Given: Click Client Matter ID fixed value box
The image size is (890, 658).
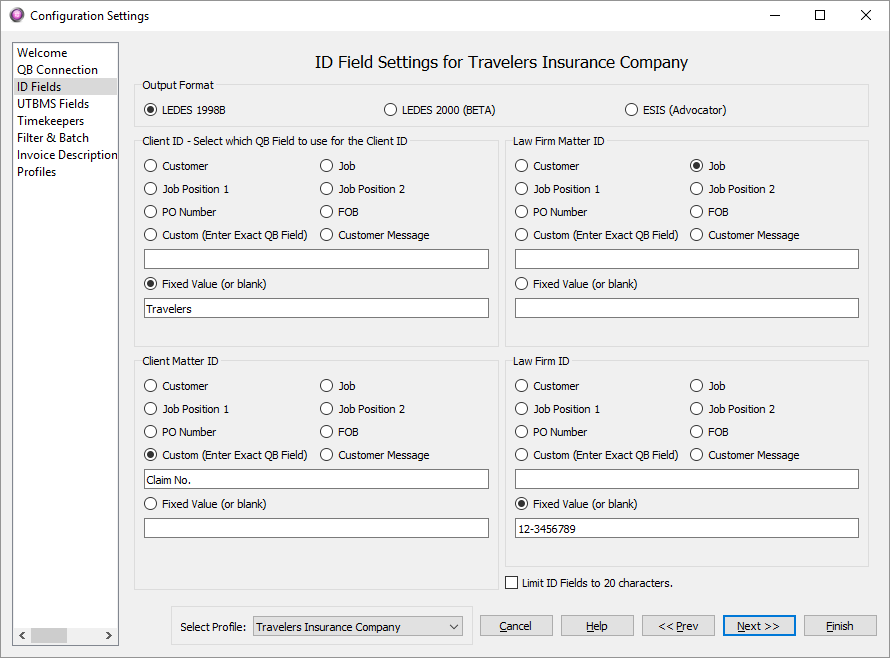Looking at the screenshot, I should coord(316,528).
